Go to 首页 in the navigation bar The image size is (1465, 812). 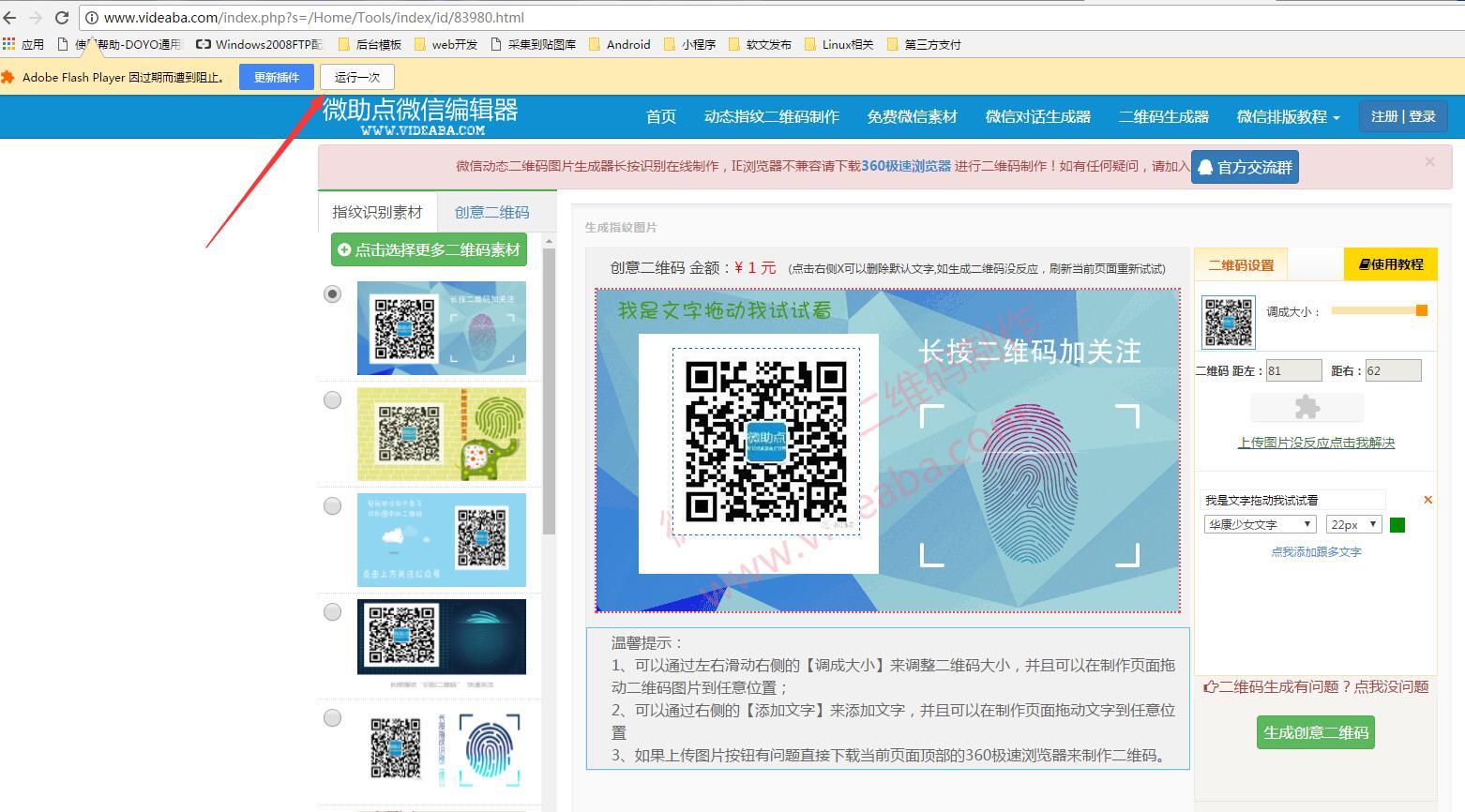661,116
